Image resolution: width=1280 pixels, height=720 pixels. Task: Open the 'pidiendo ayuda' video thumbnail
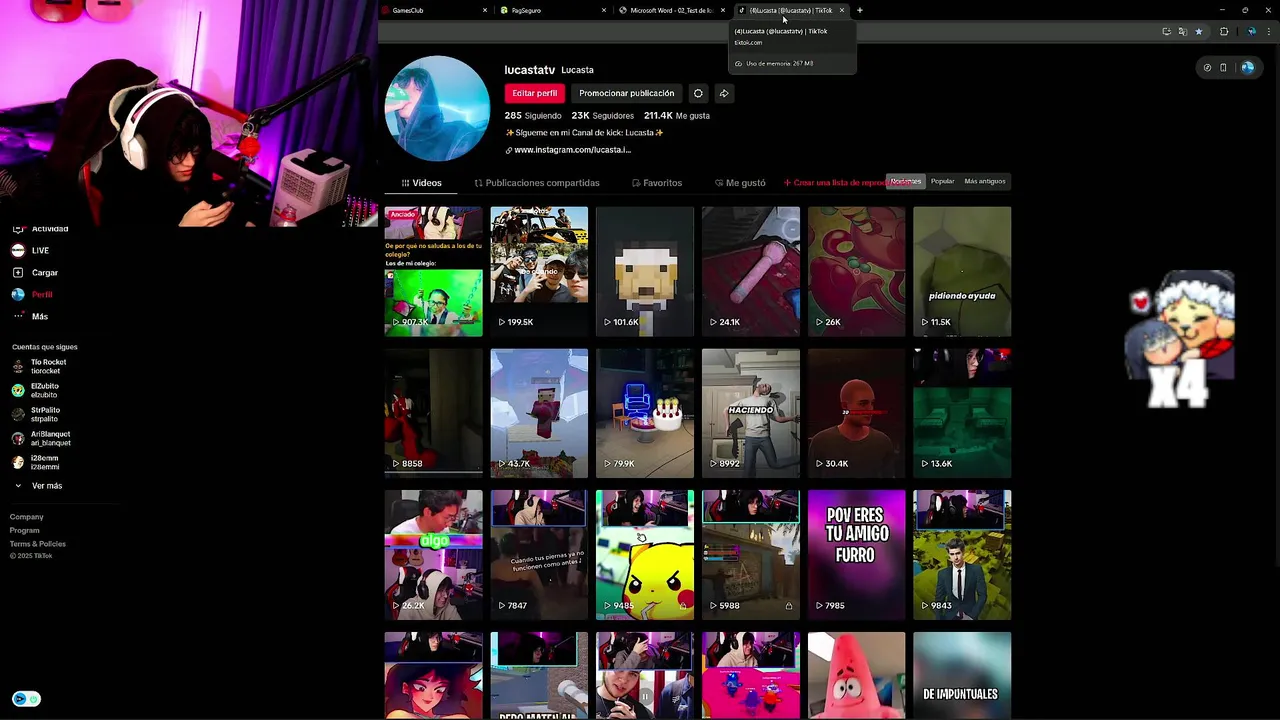[x=962, y=272]
